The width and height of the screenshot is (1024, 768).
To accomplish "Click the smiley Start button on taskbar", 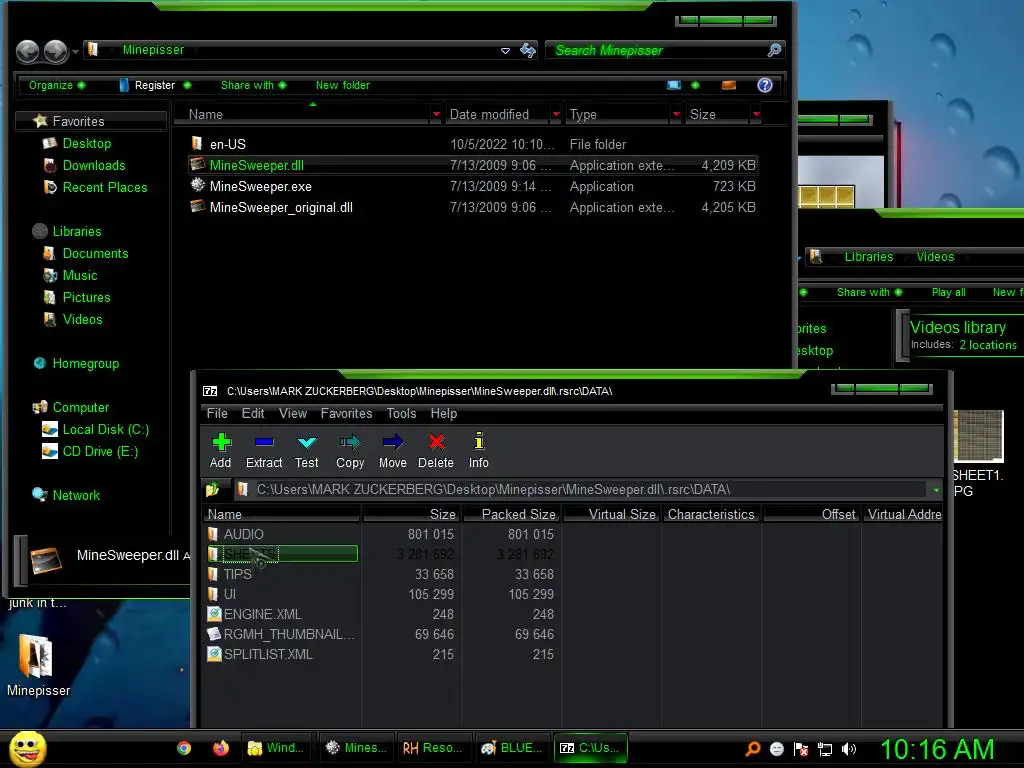I will [28, 748].
